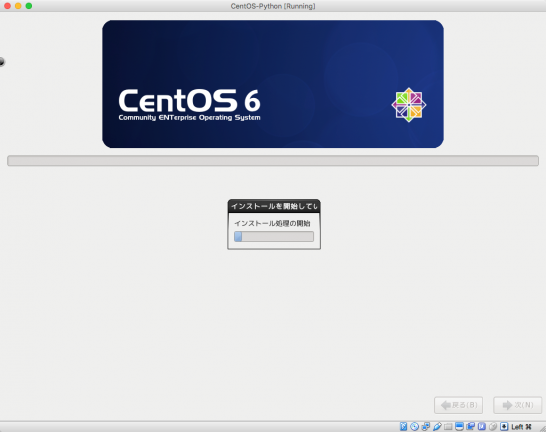This screenshot has height=432, width=546.
Task: Open the optical disc drive status icon
Action: click(x=414, y=426)
